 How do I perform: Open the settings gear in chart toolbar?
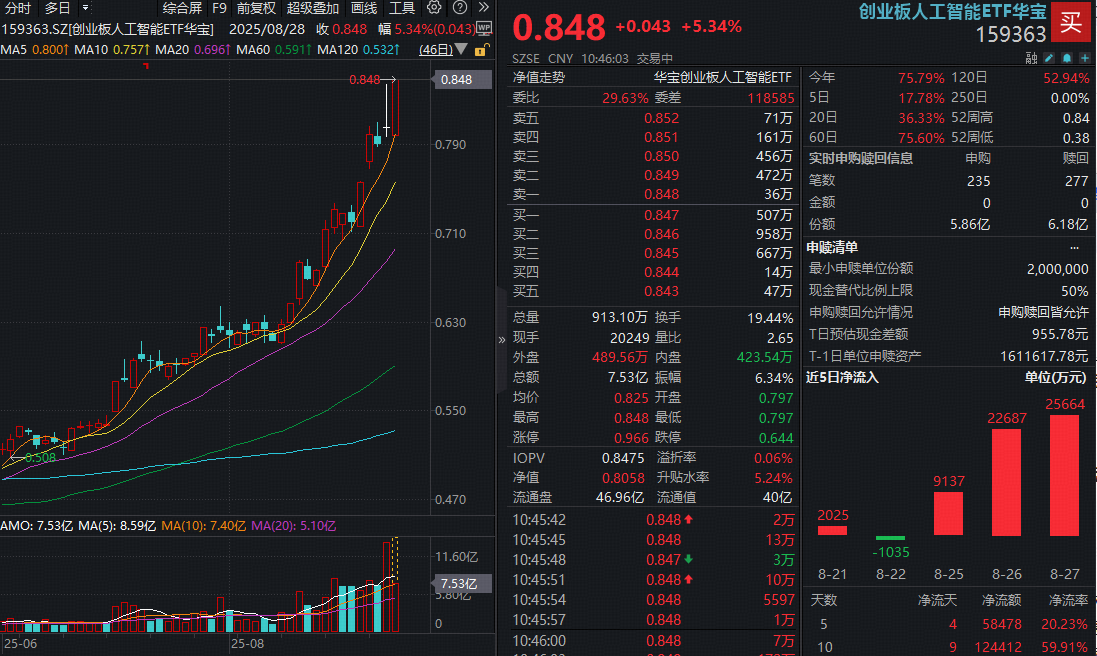click(x=434, y=8)
